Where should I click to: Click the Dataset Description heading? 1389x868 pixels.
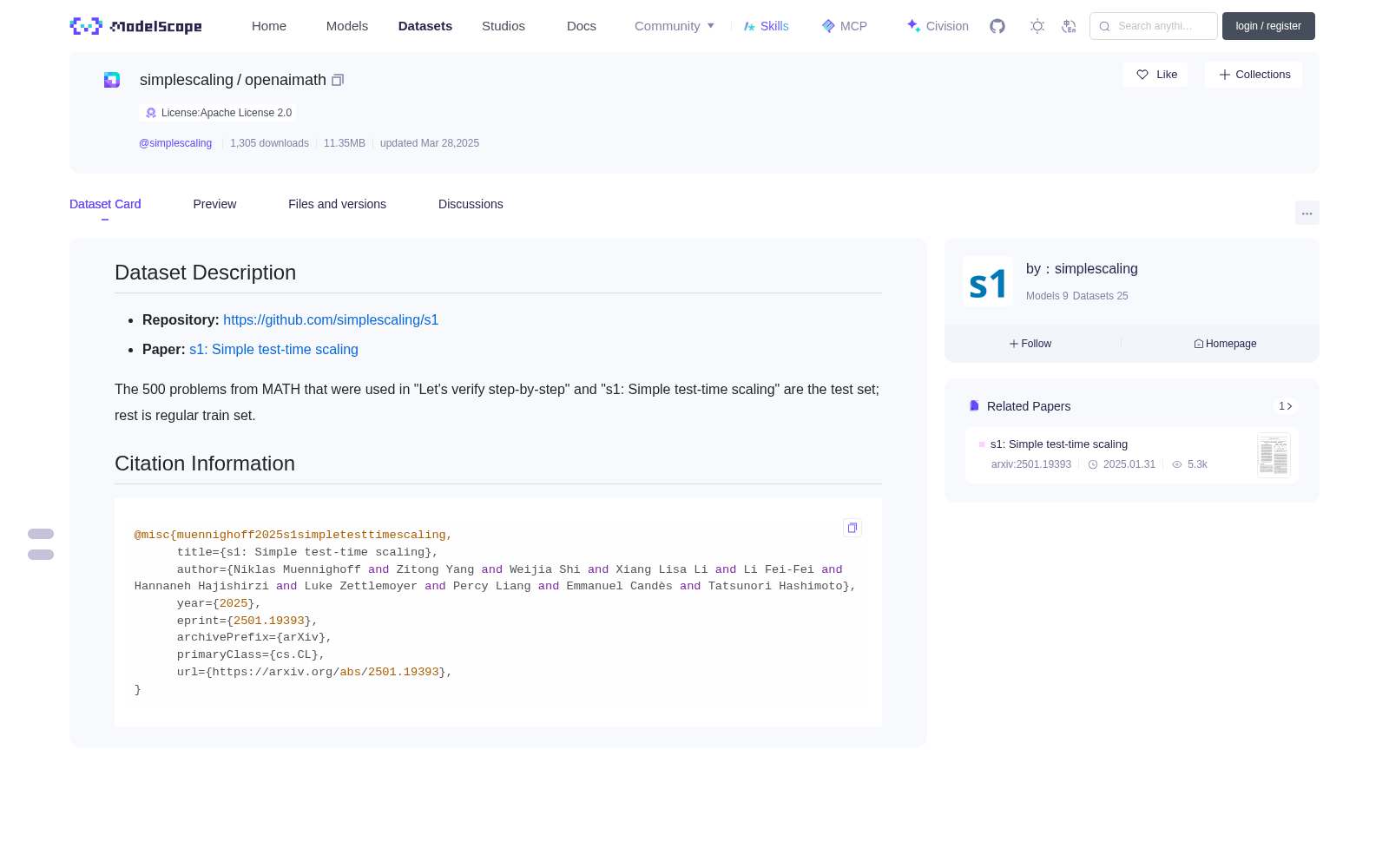206,273
